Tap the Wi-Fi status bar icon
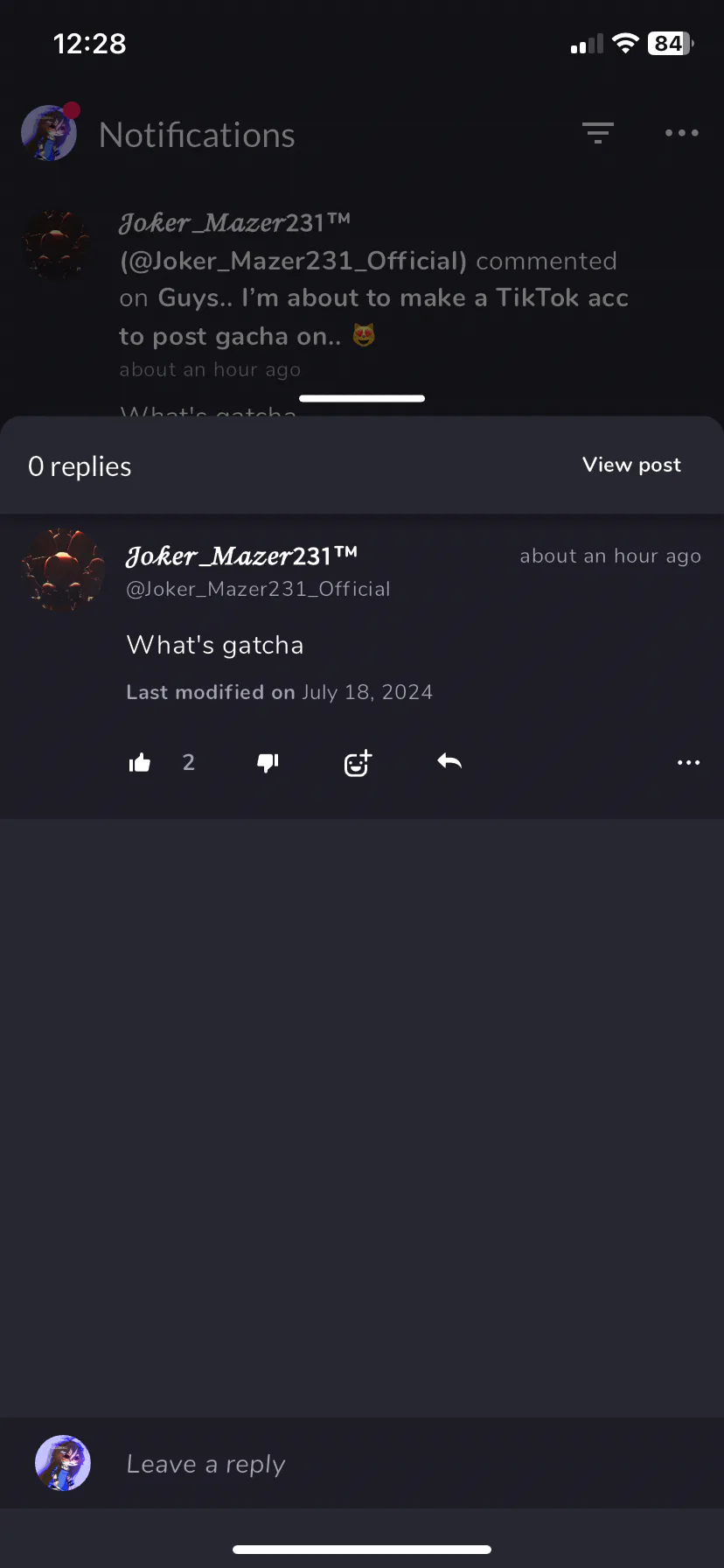 click(625, 43)
